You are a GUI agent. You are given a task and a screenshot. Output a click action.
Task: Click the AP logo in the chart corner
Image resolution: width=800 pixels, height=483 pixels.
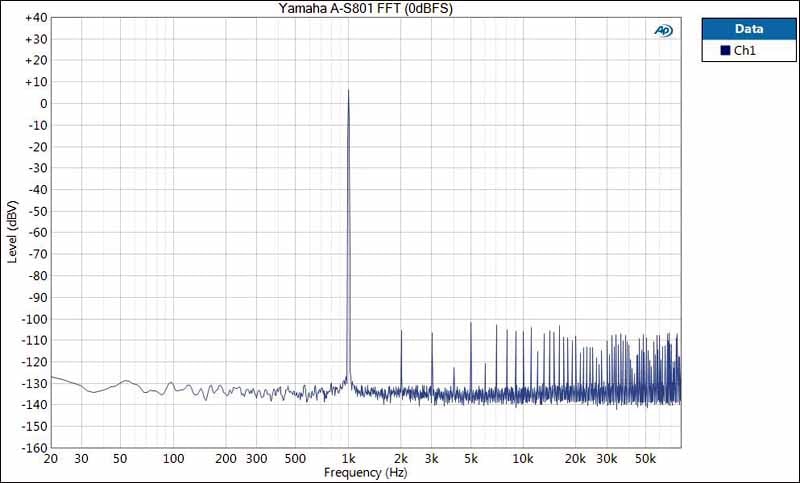point(663,31)
